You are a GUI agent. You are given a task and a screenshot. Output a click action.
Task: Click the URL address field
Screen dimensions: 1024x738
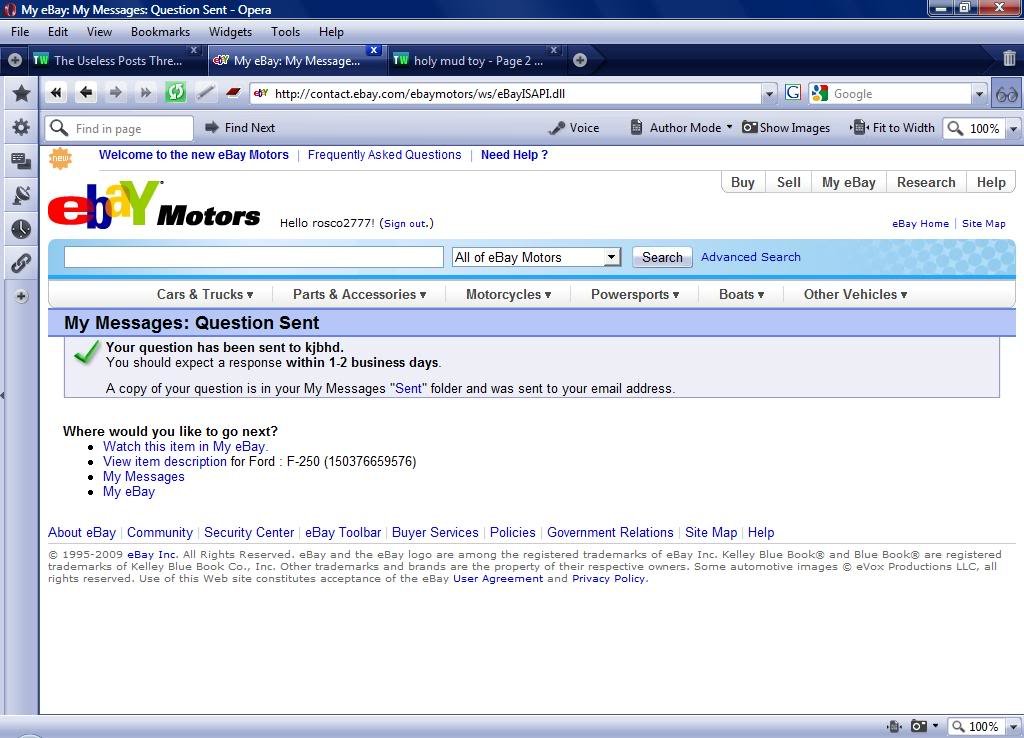tap(506, 94)
